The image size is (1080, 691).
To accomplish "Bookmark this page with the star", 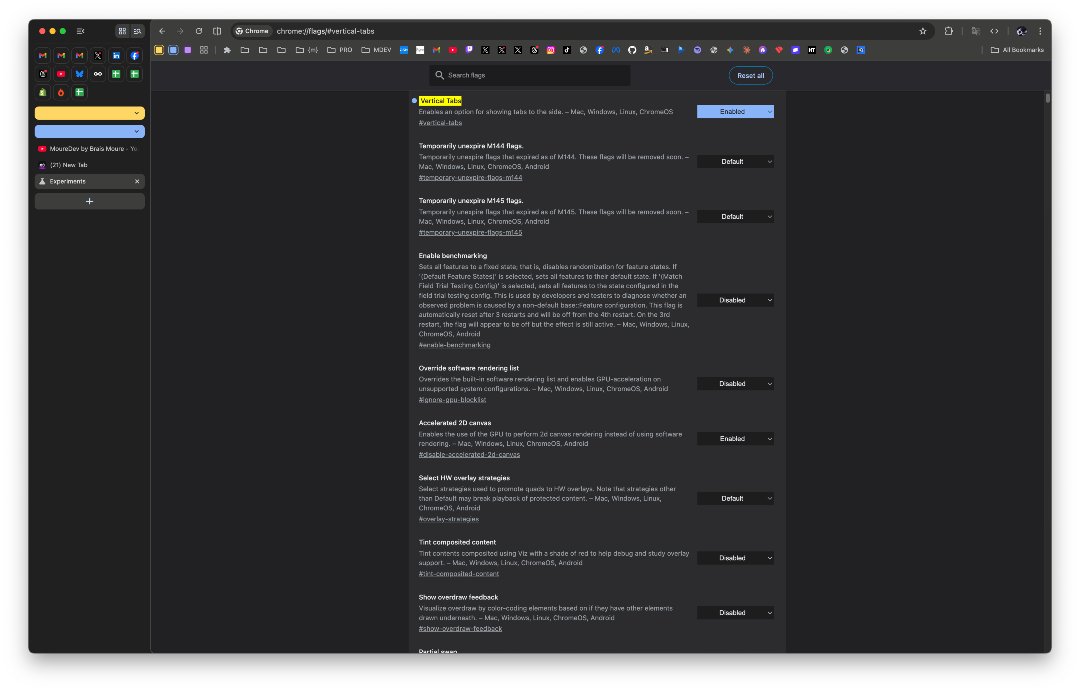I will [x=923, y=31].
